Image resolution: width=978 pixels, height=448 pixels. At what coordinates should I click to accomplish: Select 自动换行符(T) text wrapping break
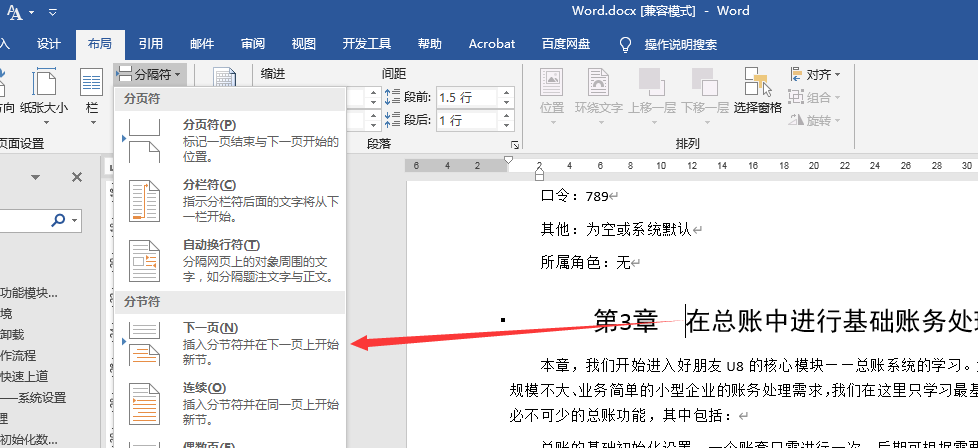[x=230, y=261]
